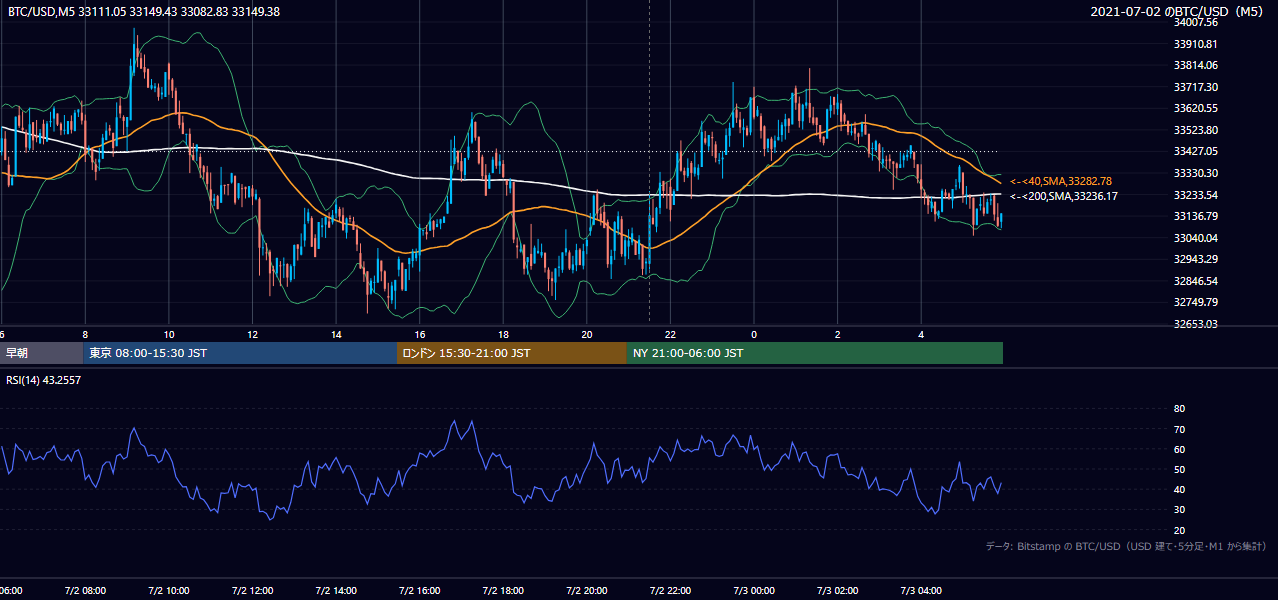Click the RSI(14) 43.2557 indicator label
This screenshot has width=1278, height=600.
tap(43, 380)
